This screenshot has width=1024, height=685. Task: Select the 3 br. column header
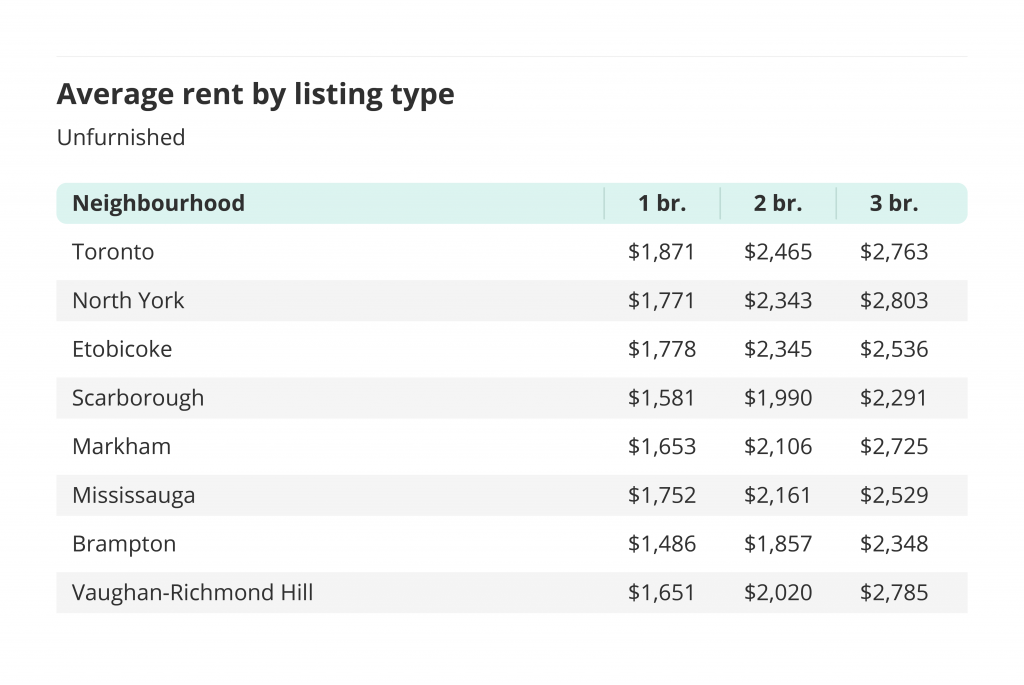click(x=894, y=203)
